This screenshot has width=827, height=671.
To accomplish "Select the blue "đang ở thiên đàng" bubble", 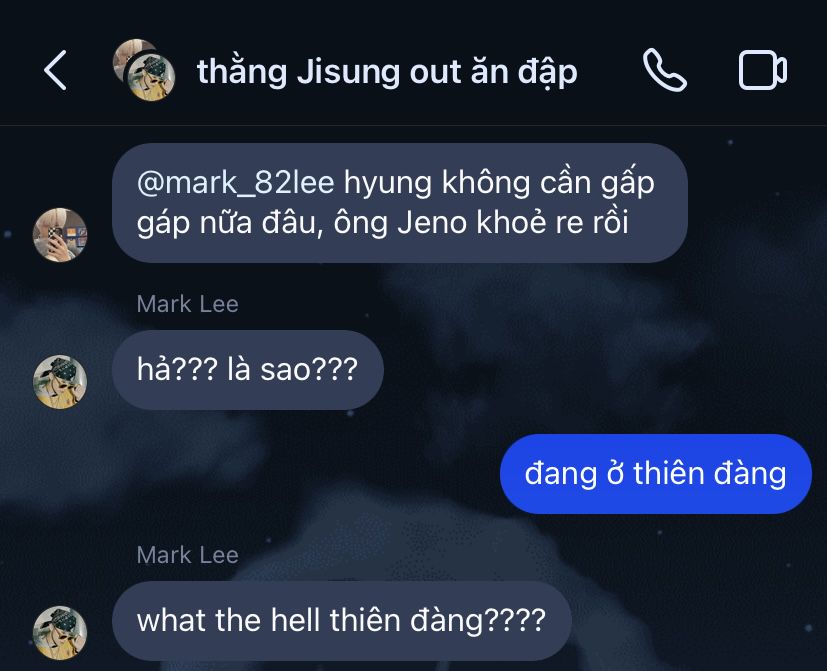I will pos(656,474).
